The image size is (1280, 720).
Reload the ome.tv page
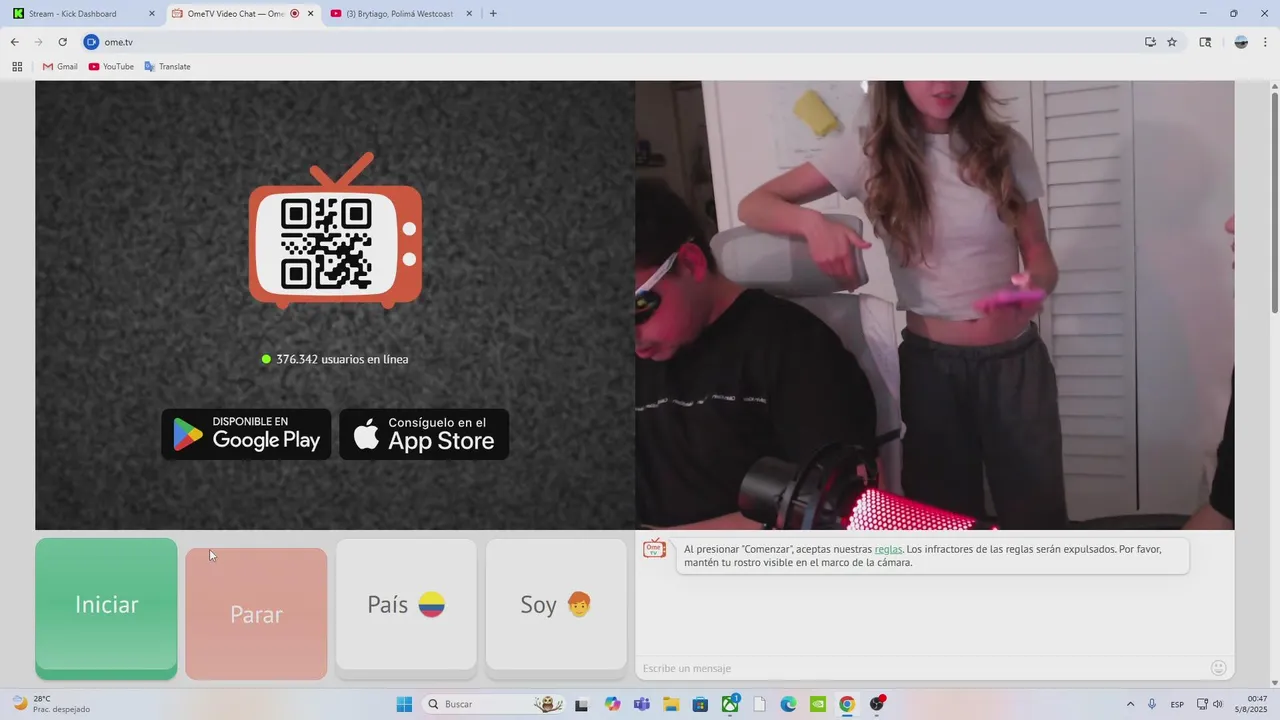coord(62,42)
